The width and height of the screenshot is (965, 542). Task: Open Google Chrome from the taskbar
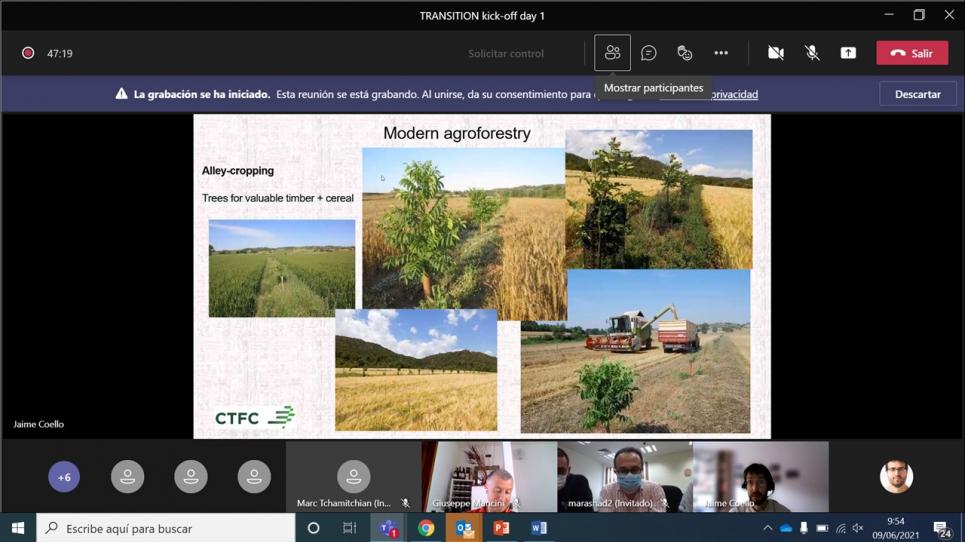(426, 528)
